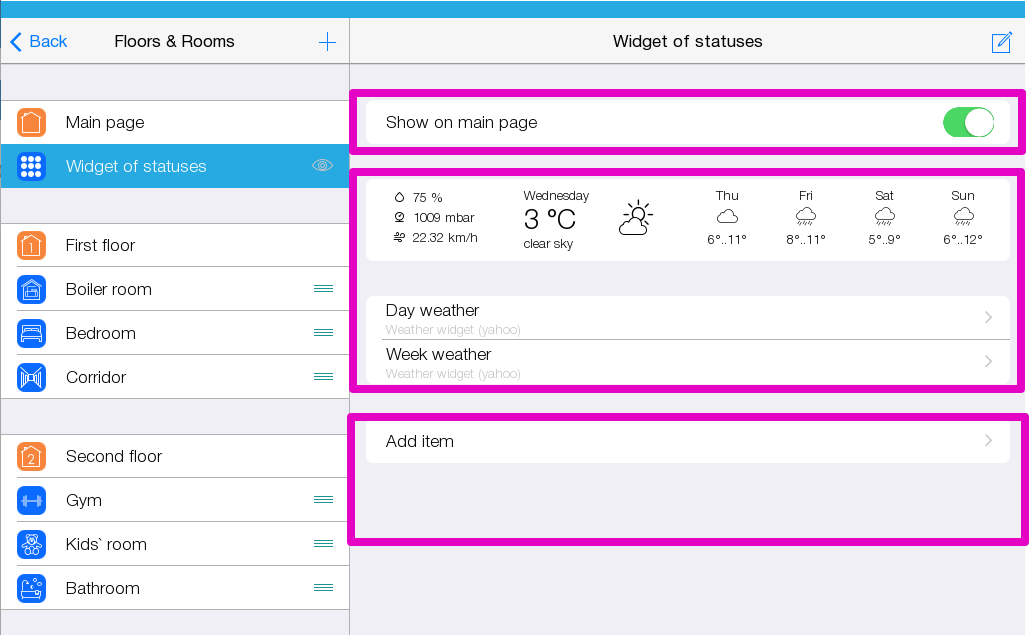The width and height of the screenshot is (1034, 635).
Task: Click the Boiler room icon
Action: click(32, 289)
